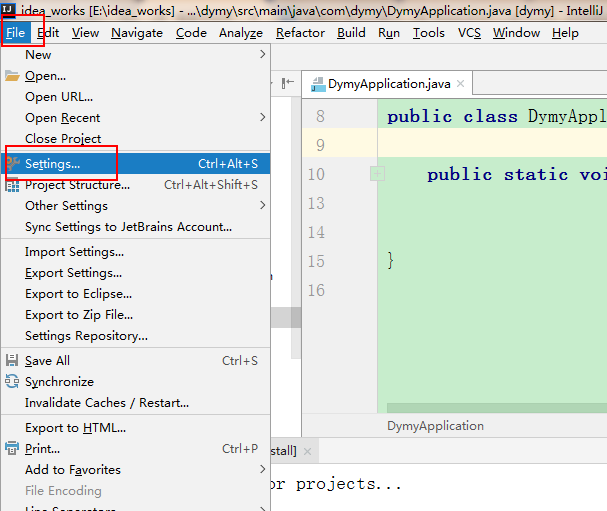Open the Navigate menu

click(137, 33)
